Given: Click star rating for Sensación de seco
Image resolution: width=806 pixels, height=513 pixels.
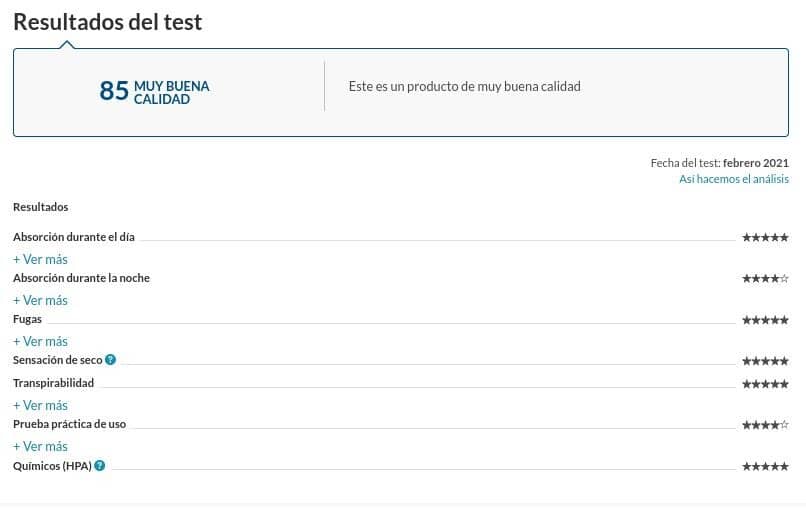Looking at the screenshot, I should click(765, 361).
